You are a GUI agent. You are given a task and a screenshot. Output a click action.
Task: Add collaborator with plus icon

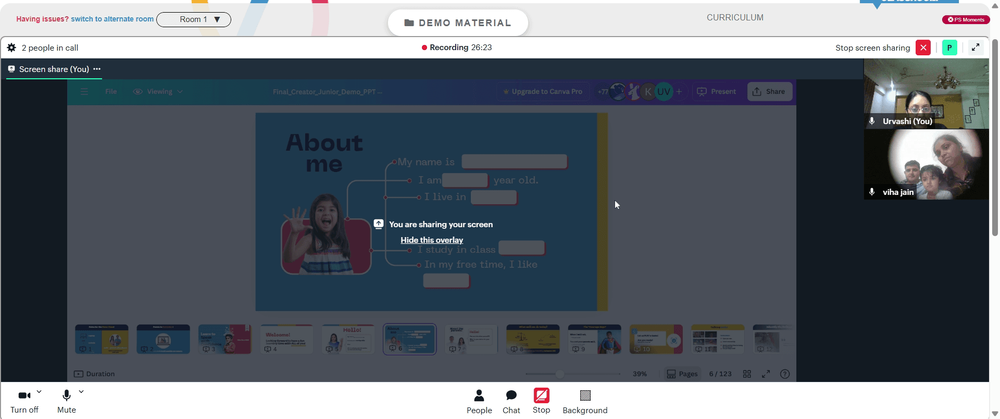[679, 92]
